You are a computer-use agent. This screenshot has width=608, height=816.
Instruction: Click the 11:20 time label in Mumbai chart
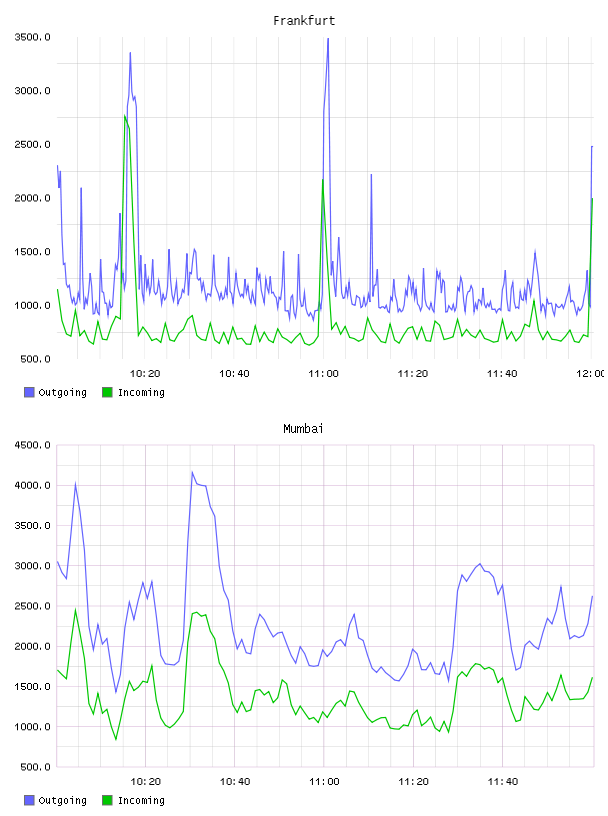pyautogui.click(x=413, y=782)
